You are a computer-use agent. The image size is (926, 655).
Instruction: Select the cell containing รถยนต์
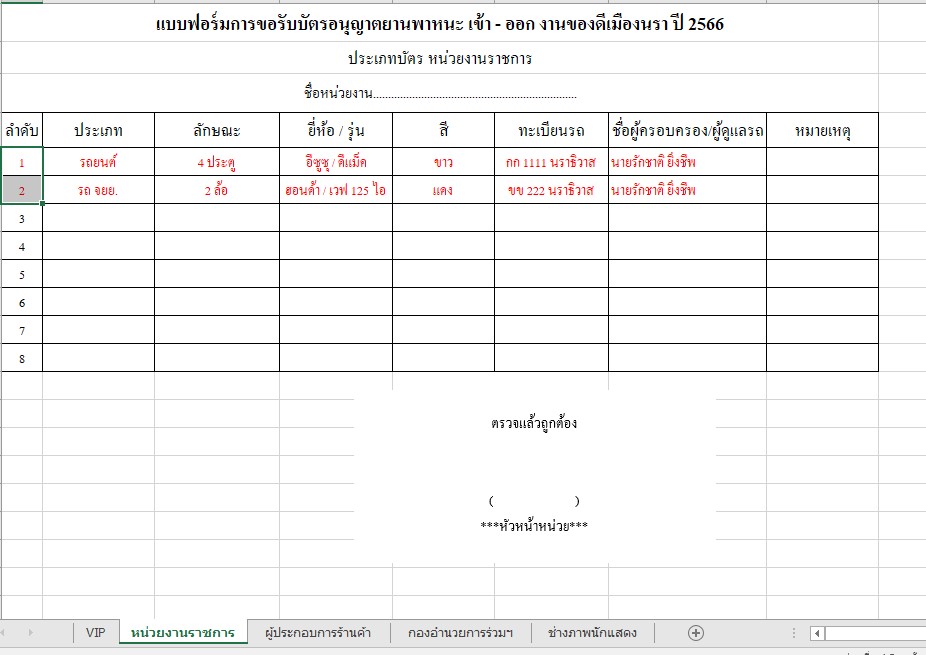98,162
